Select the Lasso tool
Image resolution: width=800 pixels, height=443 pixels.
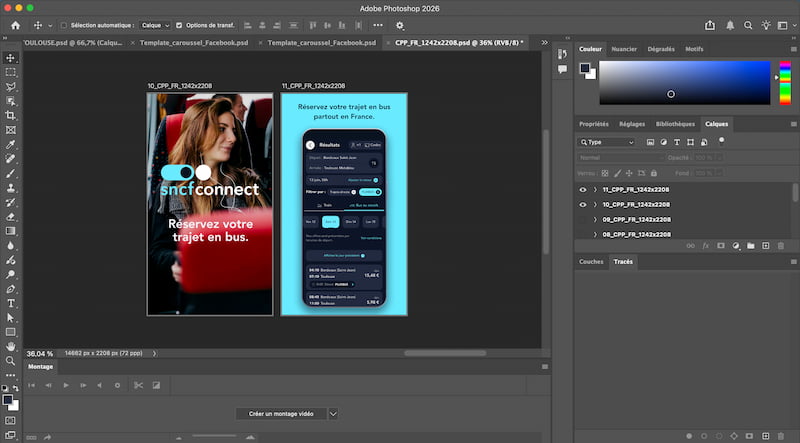coord(10,87)
